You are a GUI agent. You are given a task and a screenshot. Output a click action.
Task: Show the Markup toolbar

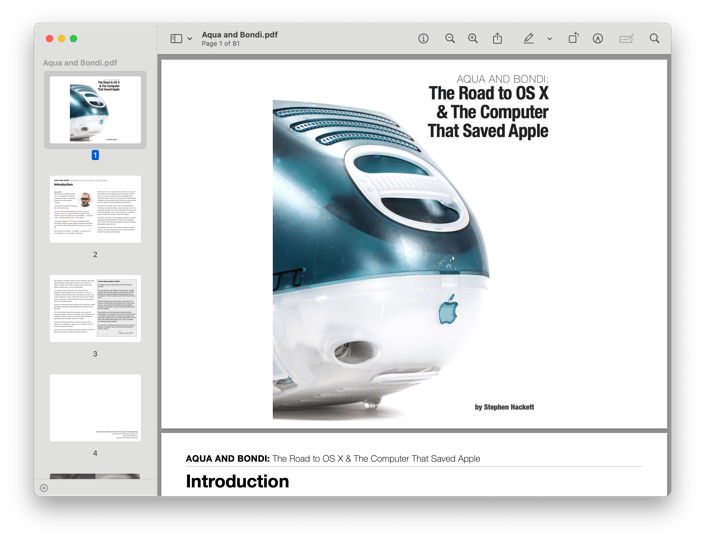click(x=598, y=39)
